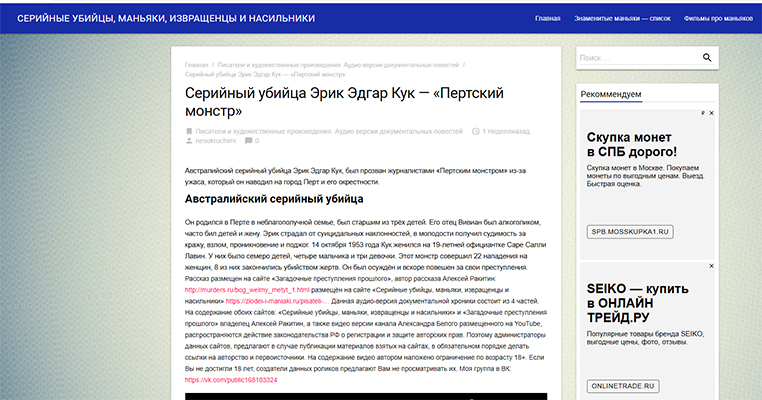Image resolution: width=762 pixels, height=400 pixels.
Task: Click the article title Серийный убийца Эрик Эдгар Кук
Action: pyautogui.click(x=344, y=102)
